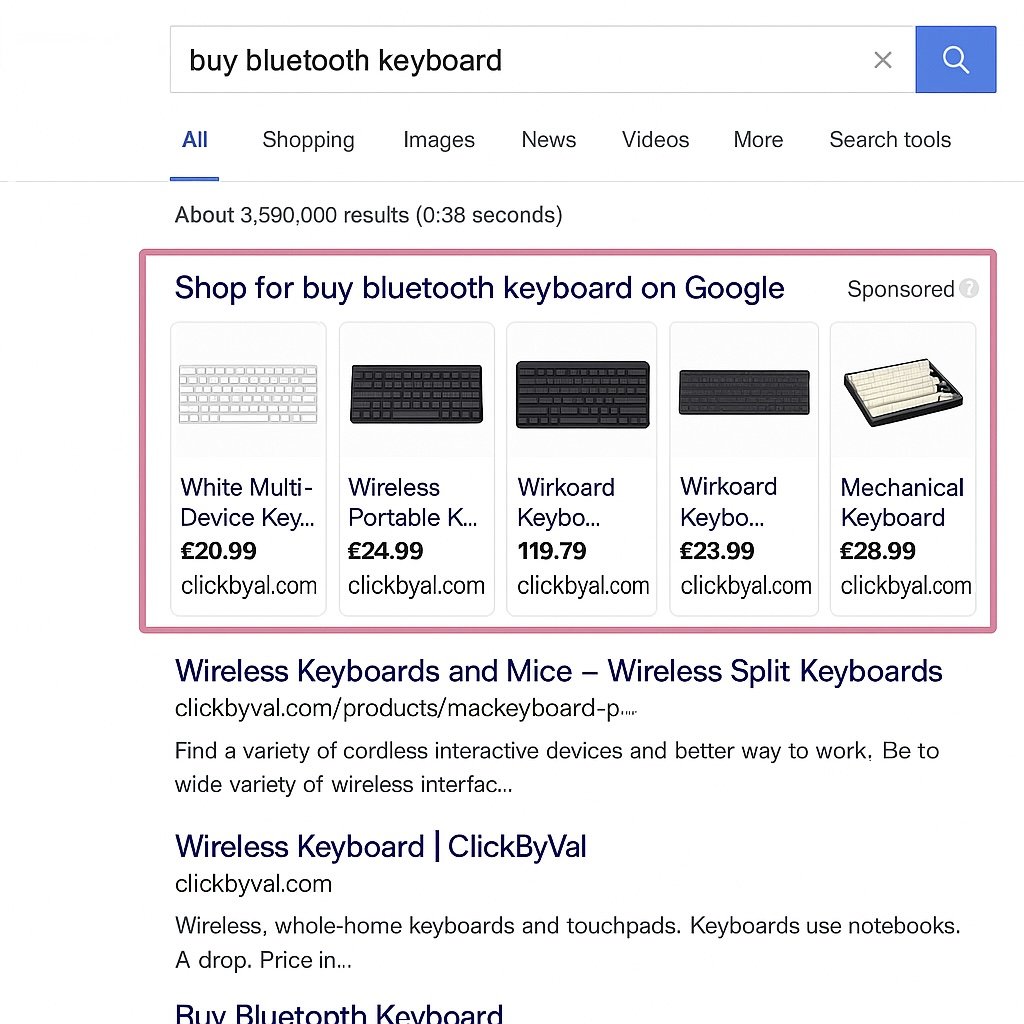
Task: Click clickbyval.com URL under Wireless Keyboard result
Action: tap(253, 884)
